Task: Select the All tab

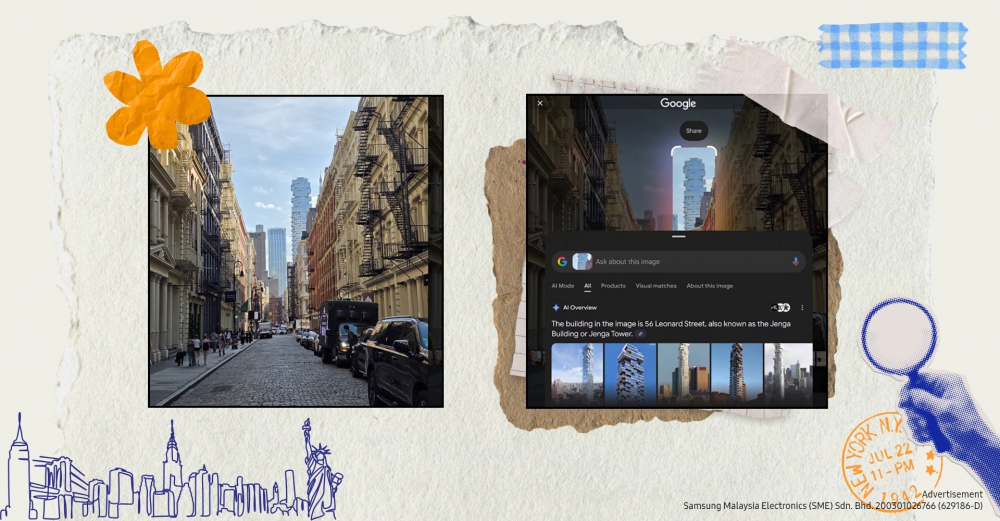Action: click(588, 286)
